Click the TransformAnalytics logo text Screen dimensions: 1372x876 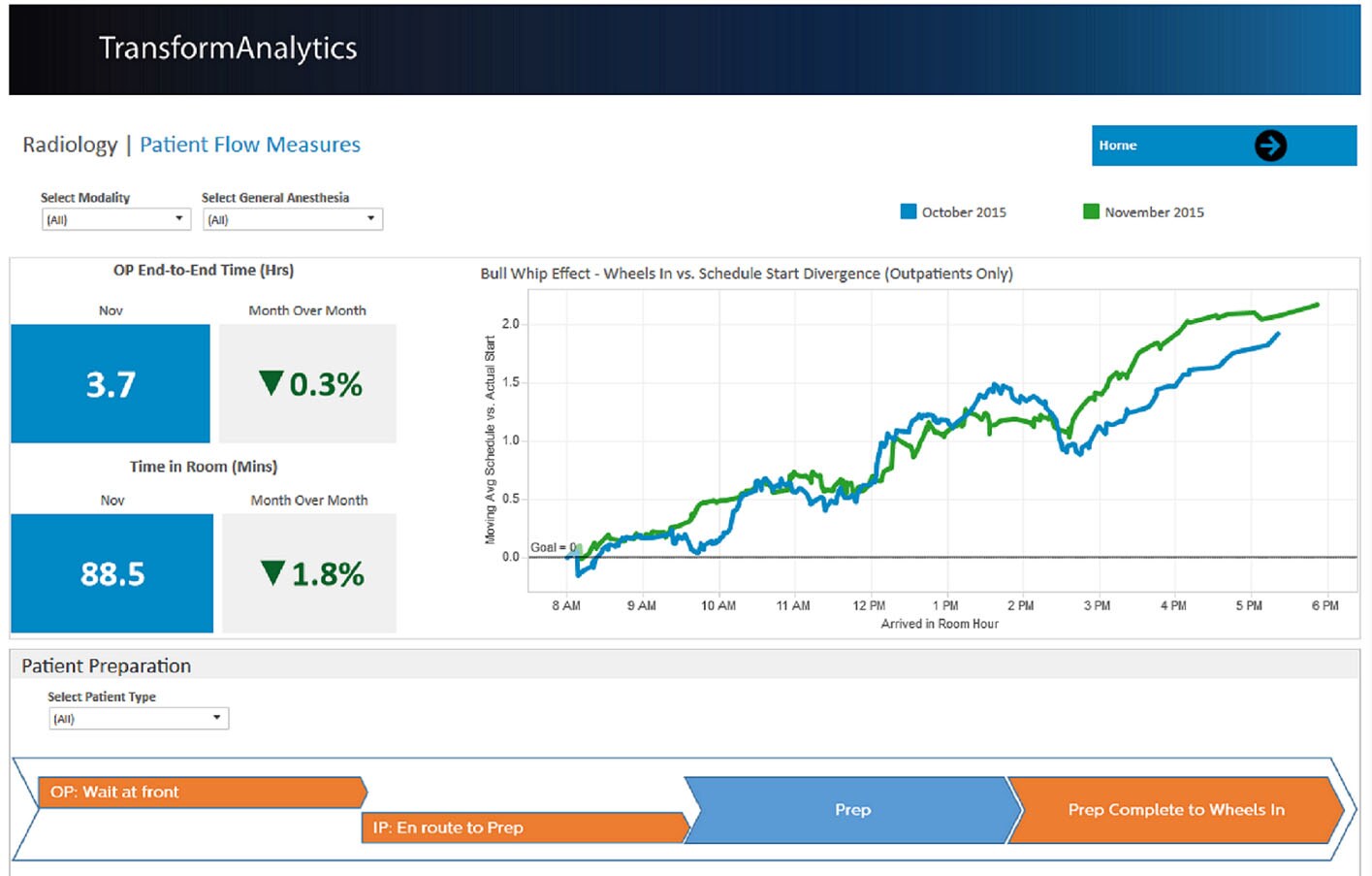pos(226,48)
